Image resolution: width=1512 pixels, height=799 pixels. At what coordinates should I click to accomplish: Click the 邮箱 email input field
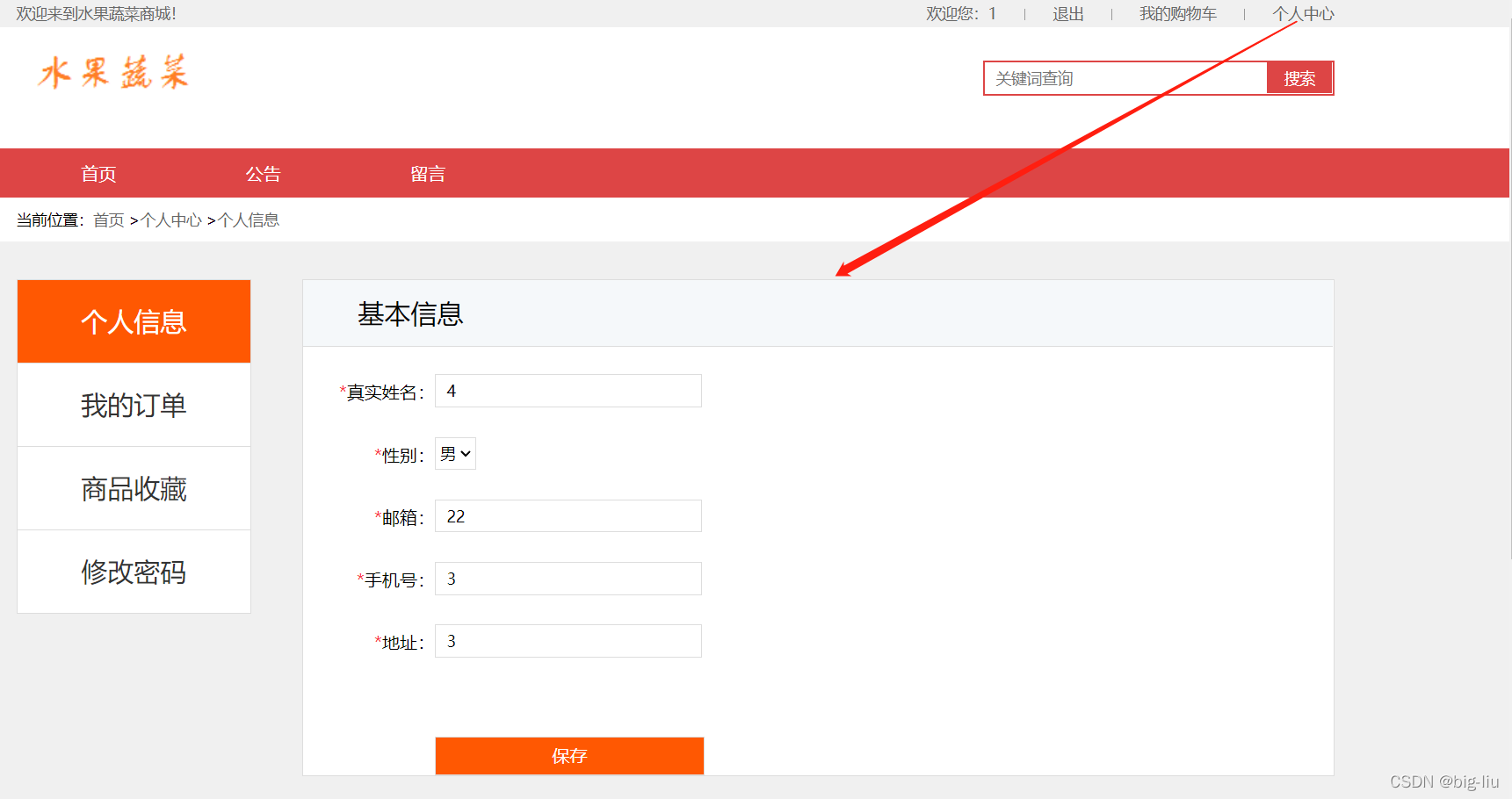click(x=568, y=516)
